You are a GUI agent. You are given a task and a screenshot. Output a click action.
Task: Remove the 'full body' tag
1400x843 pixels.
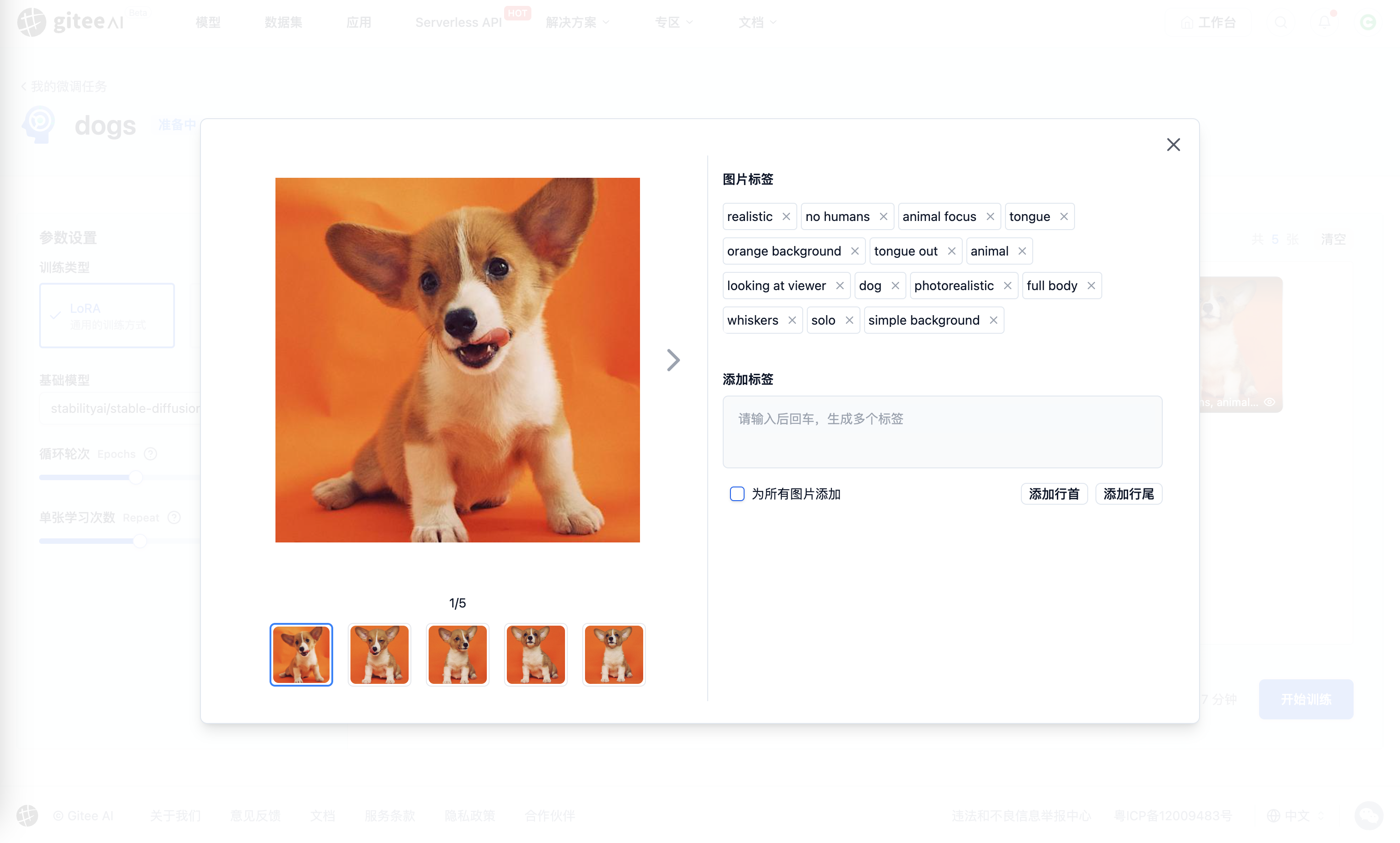pos(1090,286)
